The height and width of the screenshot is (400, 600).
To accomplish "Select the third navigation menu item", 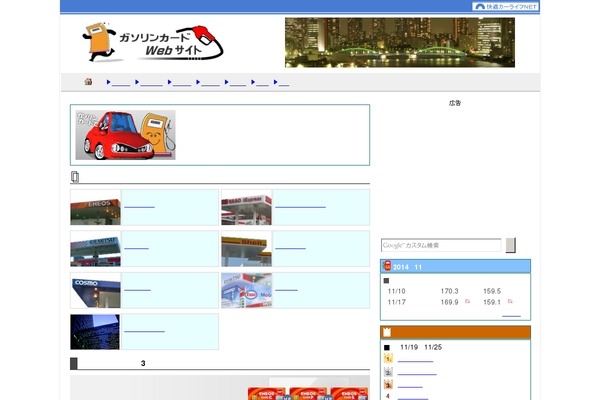I will [x=182, y=82].
